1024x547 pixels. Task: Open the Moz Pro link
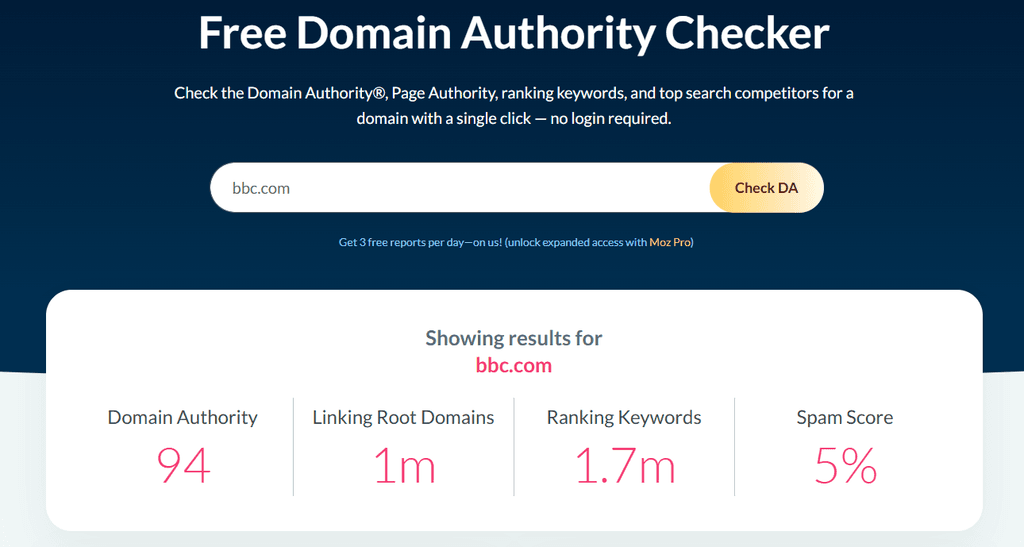(x=669, y=242)
